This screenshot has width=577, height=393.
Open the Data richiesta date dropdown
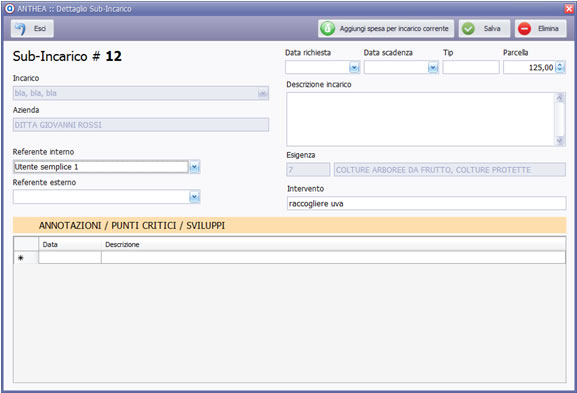point(354,68)
